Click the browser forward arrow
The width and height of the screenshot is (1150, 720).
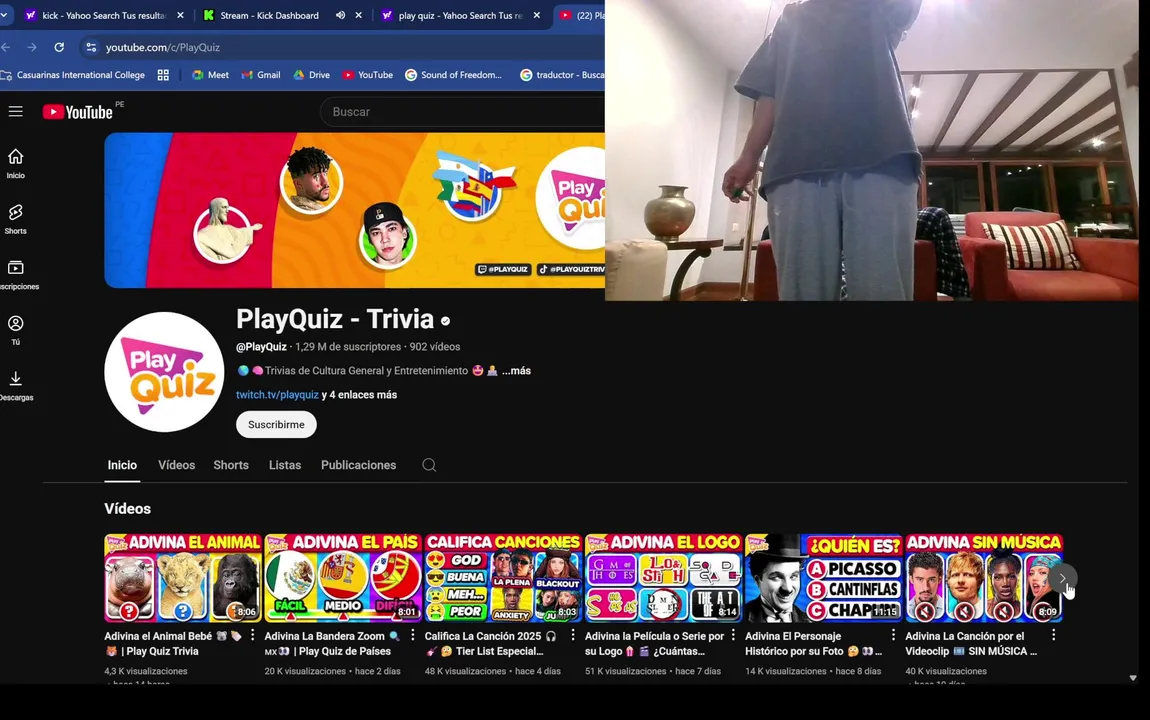point(32,47)
